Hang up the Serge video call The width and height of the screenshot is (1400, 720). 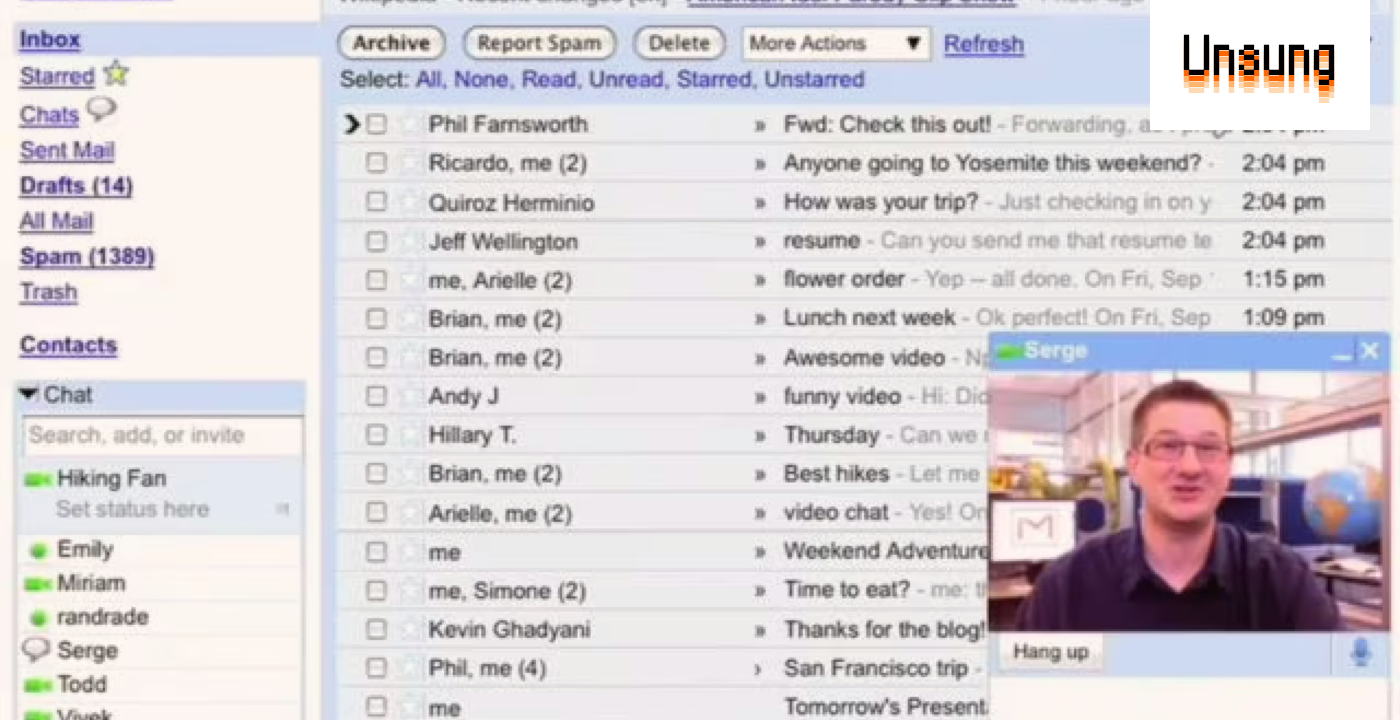[x=1050, y=652]
